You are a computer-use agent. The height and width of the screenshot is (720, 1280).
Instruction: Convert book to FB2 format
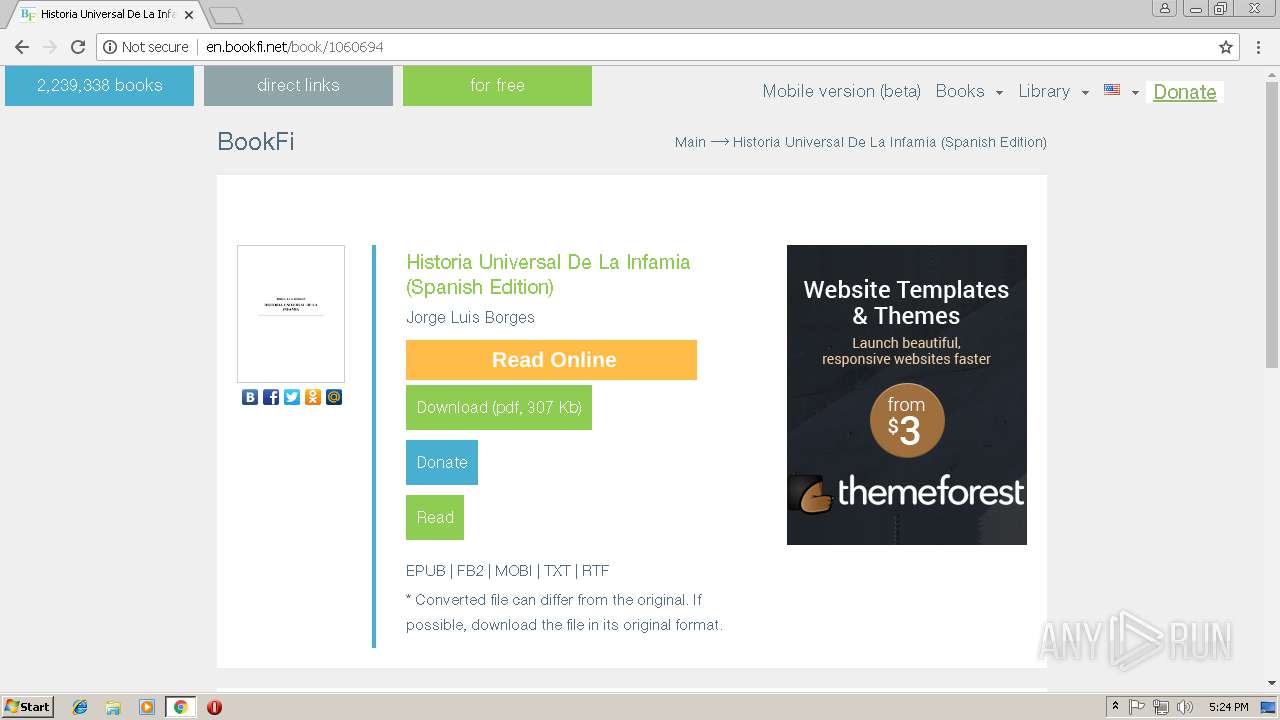pyautogui.click(x=470, y=571)
